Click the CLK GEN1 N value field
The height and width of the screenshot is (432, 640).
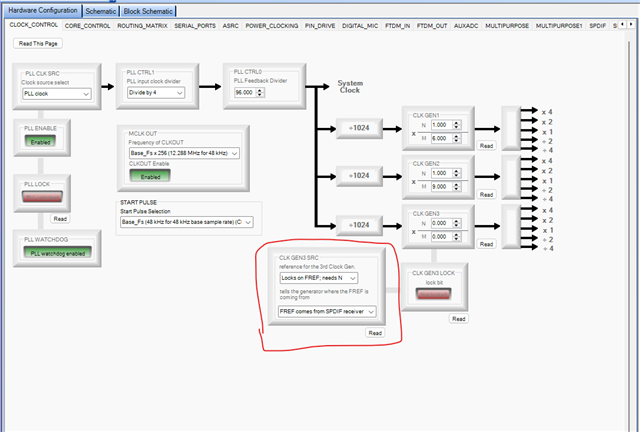click(441, 125)
